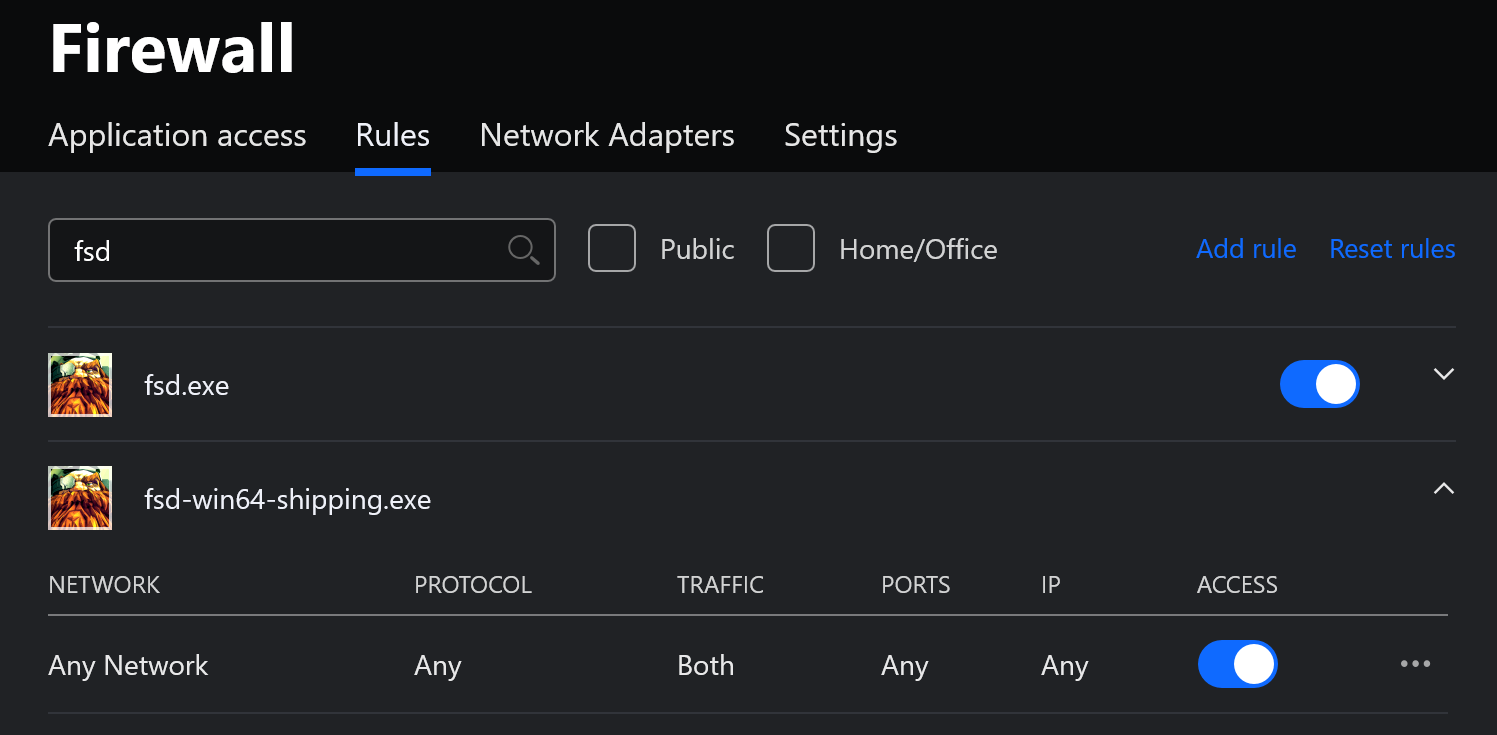Focus the search field containing fsd
The width and height of the screenshot is (1497, 735).
pos(280,250)
